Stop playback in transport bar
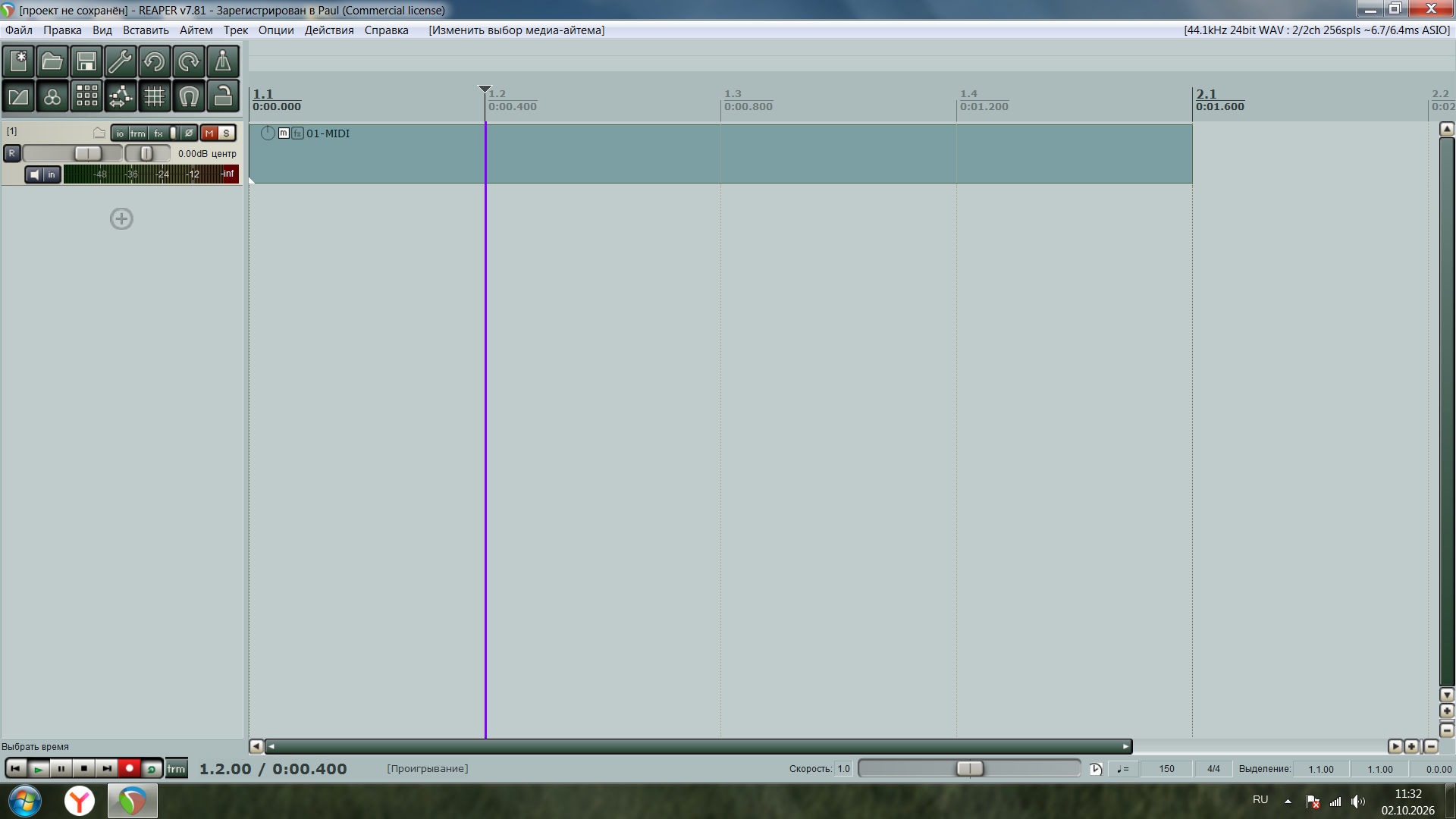The width and height of the screenshot is (1456, 819). 83,769
